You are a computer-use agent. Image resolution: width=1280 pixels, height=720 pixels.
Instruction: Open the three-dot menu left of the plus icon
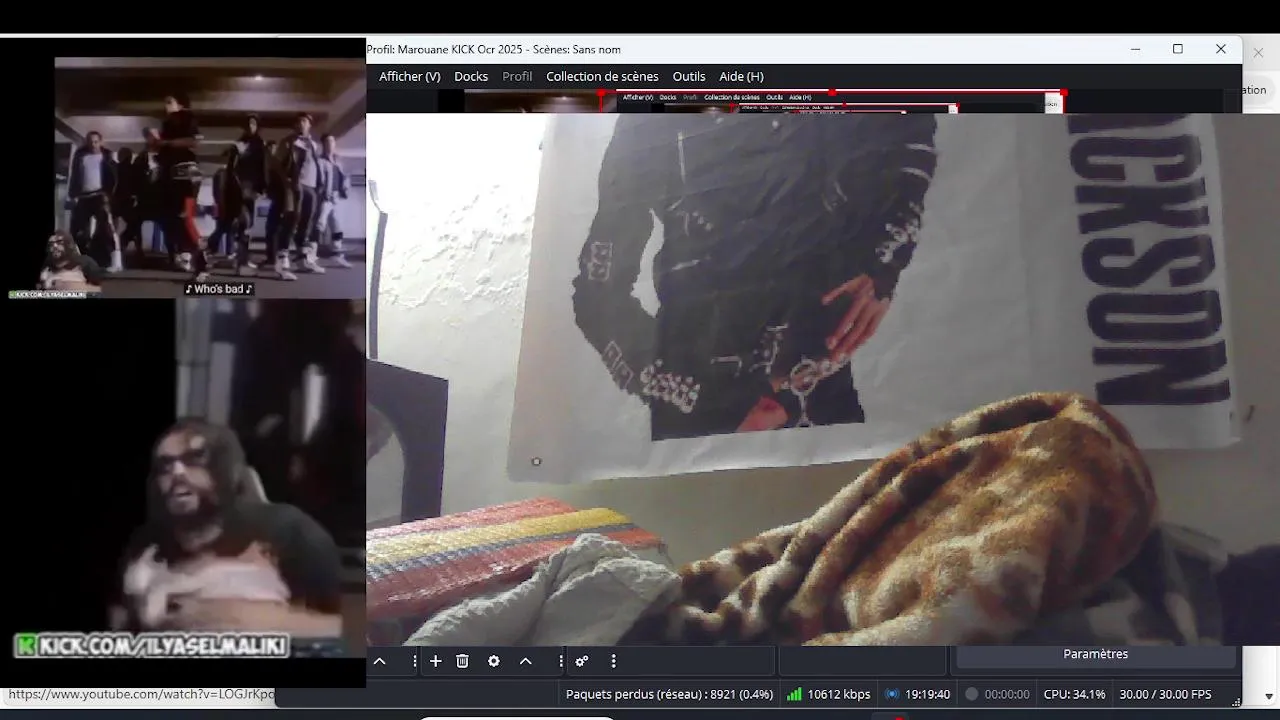[414, 661]
